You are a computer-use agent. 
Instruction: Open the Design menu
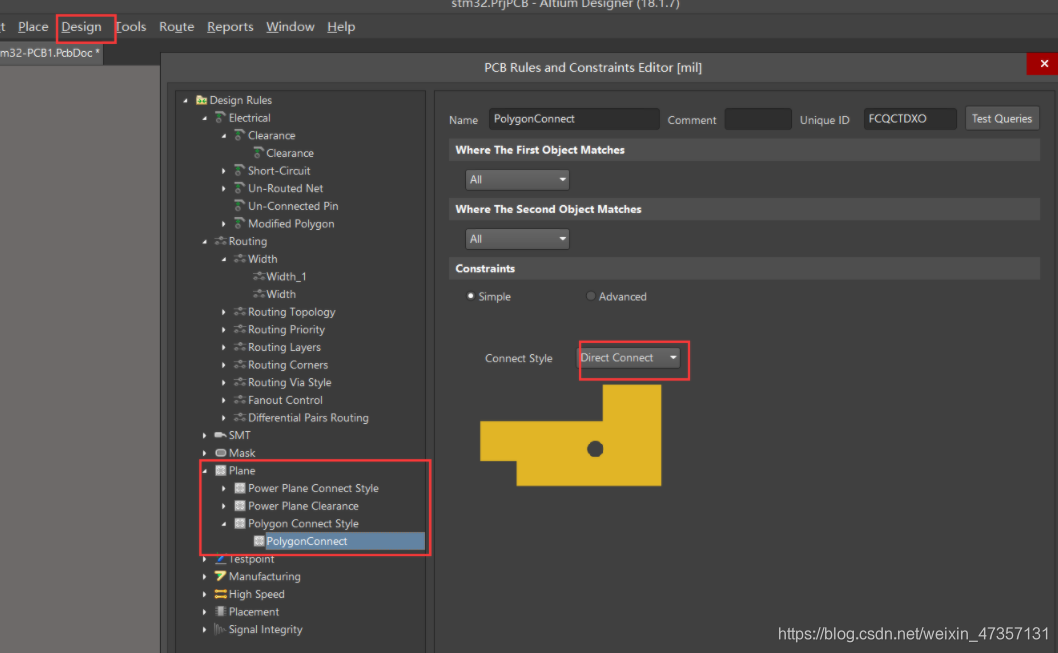(x=82, y=27)
